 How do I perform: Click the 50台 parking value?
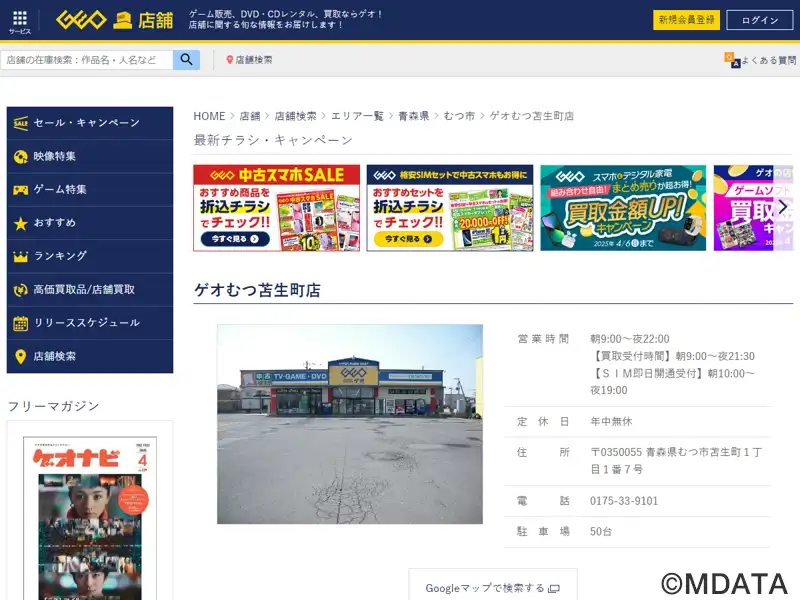[601, 532]
